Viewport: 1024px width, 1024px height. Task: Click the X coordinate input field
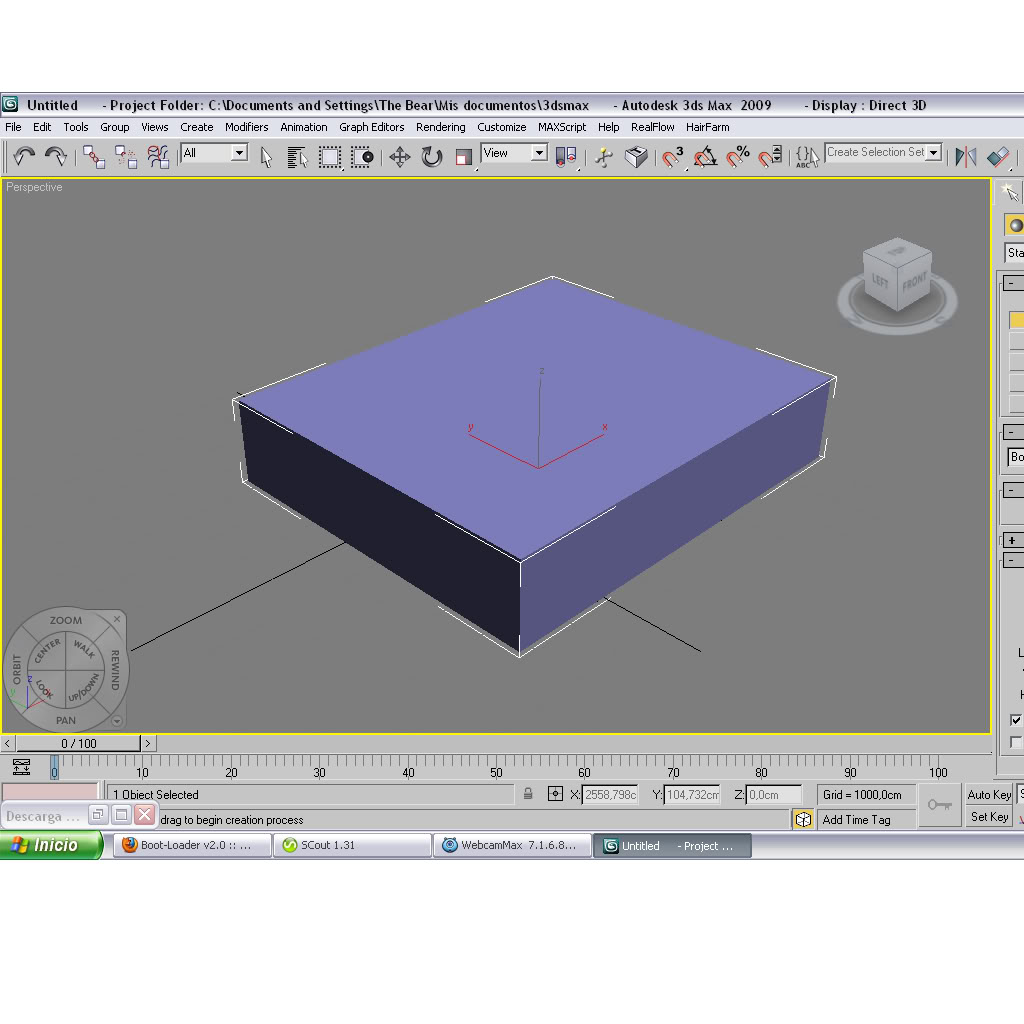click(609, 795)
